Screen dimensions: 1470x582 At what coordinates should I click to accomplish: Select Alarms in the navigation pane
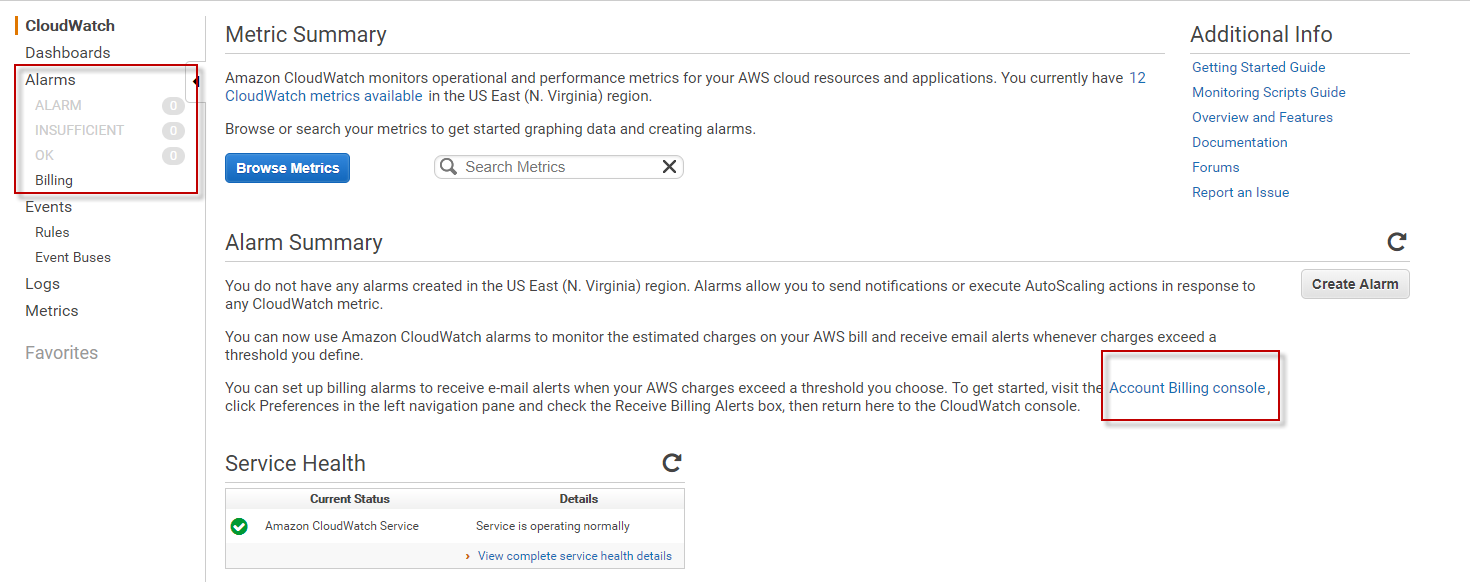[x=50, y=80]
